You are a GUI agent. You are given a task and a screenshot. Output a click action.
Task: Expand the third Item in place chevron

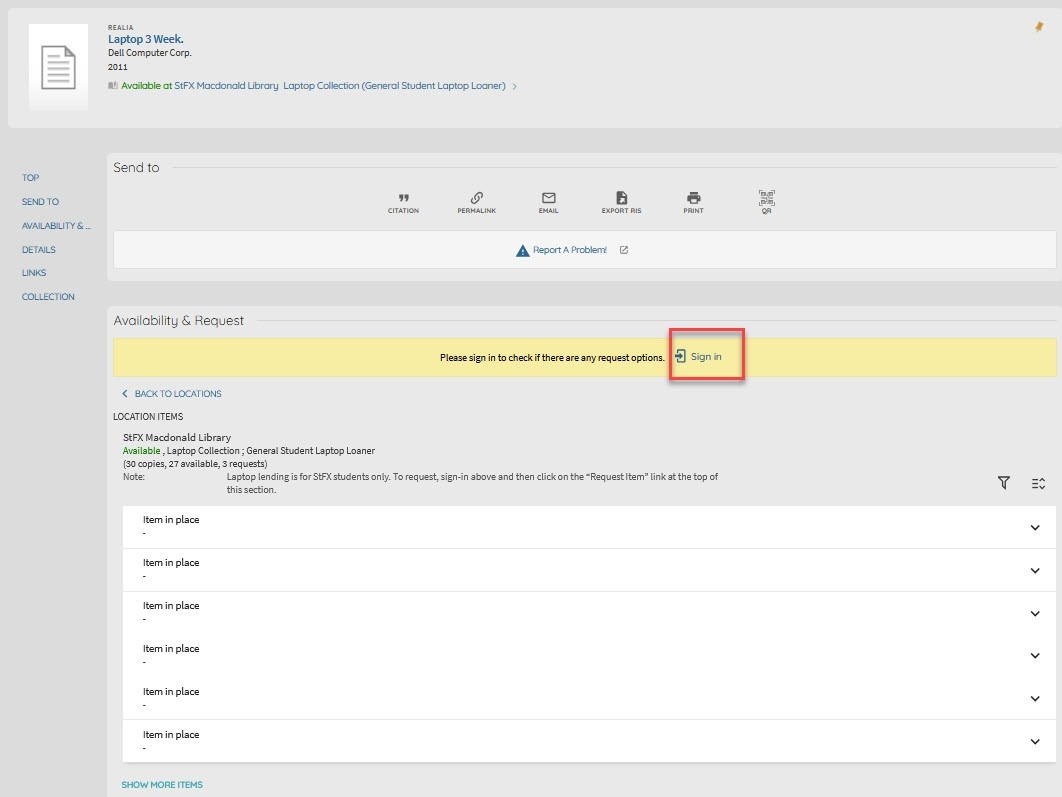point(1035,613)
